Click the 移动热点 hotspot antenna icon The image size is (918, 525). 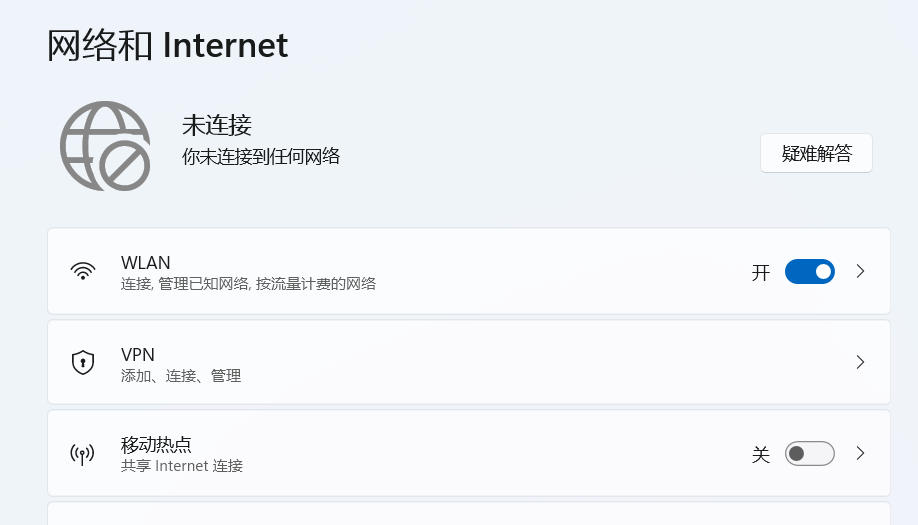(82, 454)
